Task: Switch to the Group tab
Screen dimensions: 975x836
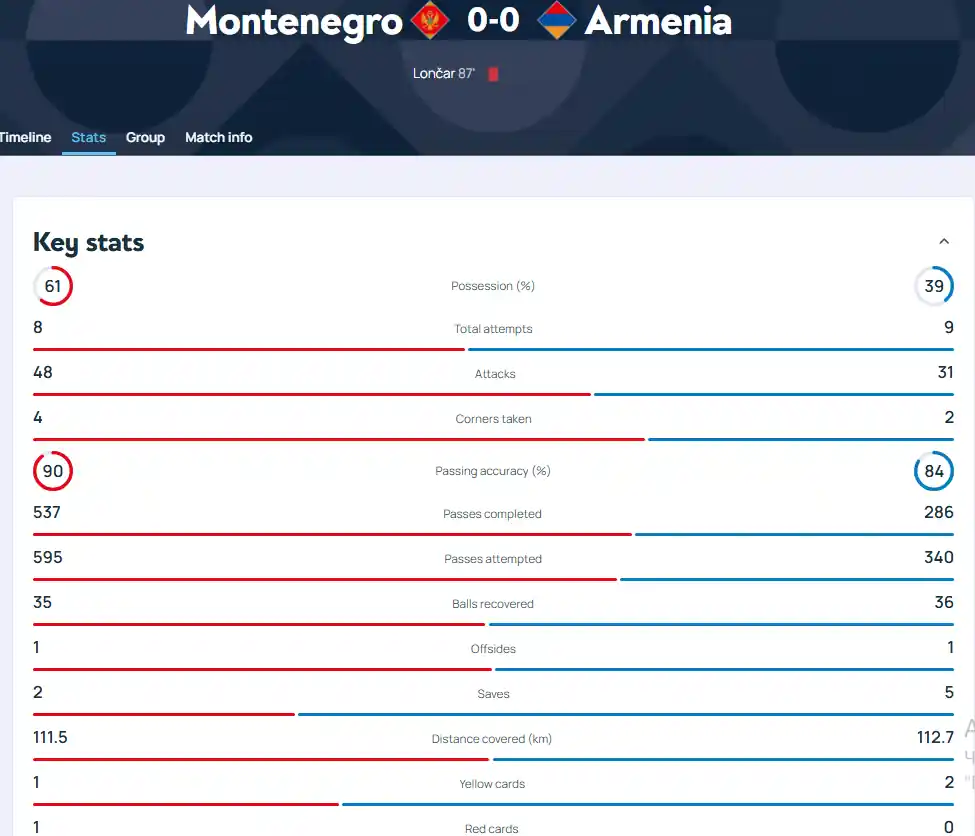Action: click(x=145, y=137)
